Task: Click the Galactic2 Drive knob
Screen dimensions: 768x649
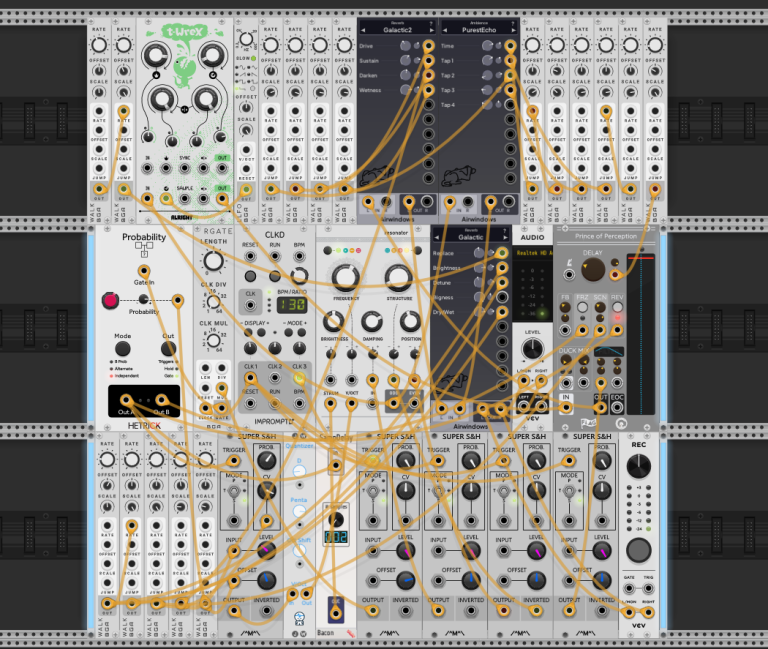Action: pos(405,46)
